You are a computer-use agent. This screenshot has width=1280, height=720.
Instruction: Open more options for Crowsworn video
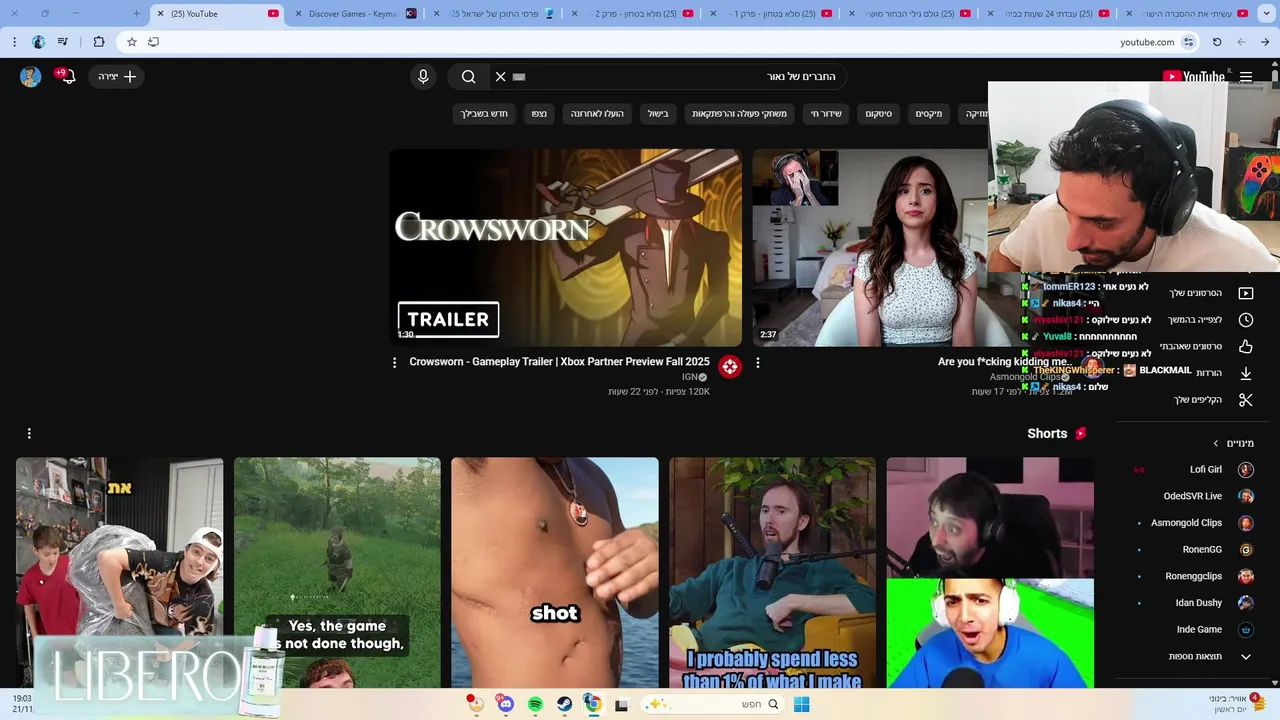click(x=394, y=363)
